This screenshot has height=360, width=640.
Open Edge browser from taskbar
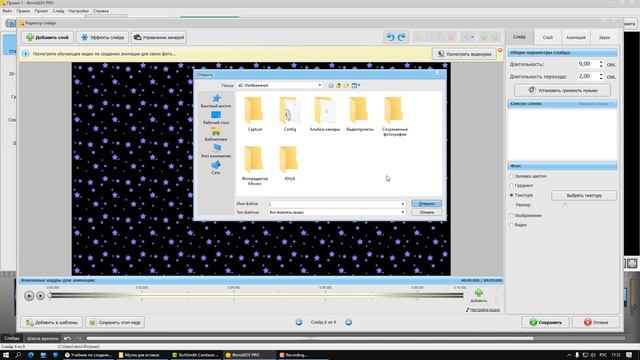tap(31, 355)
